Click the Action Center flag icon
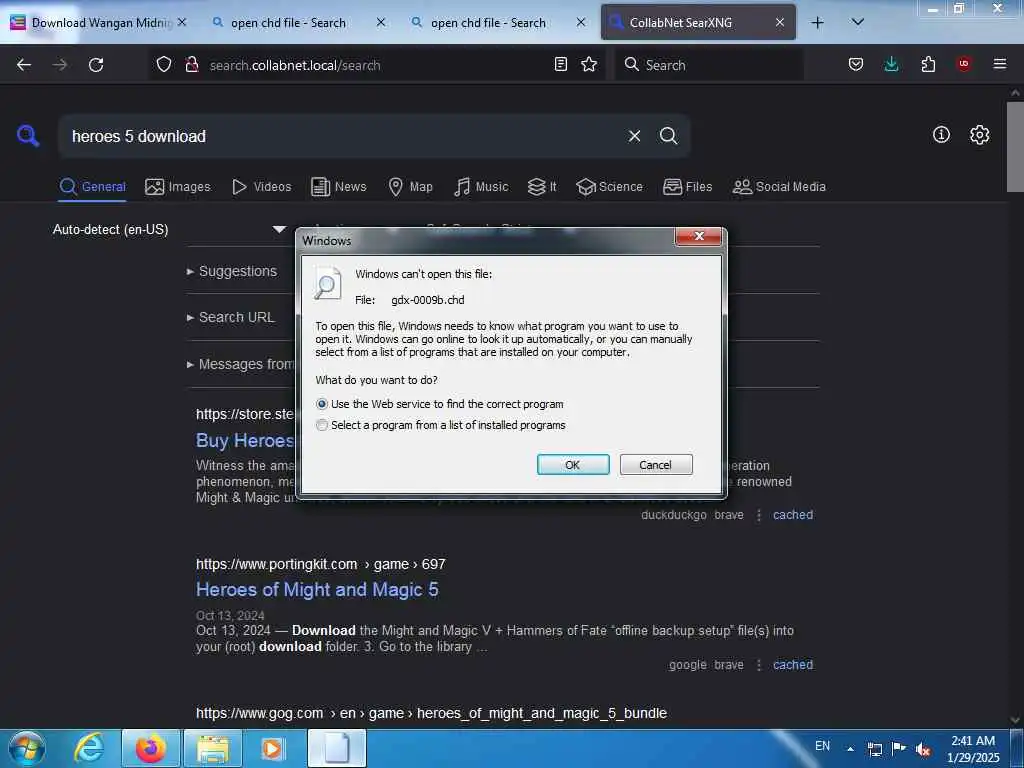Viewport: 1024px width, 768px height. point(899,749)
